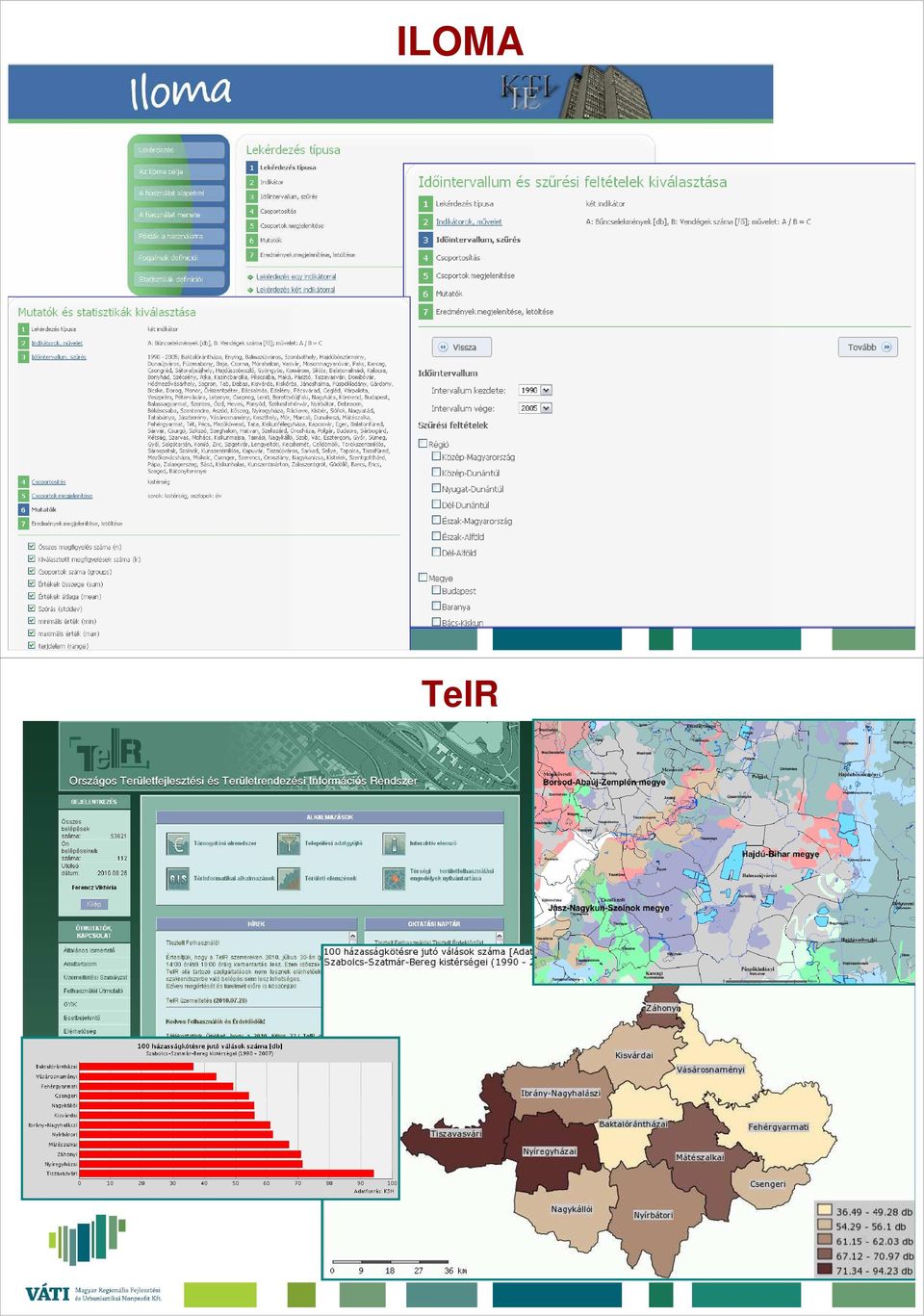This screenshot has width=924, height=1316.
Task: Click the step 4 Csoportosítás number badge in Időintervallum panel
Action: pyautogui.click(x=424, y=258)
